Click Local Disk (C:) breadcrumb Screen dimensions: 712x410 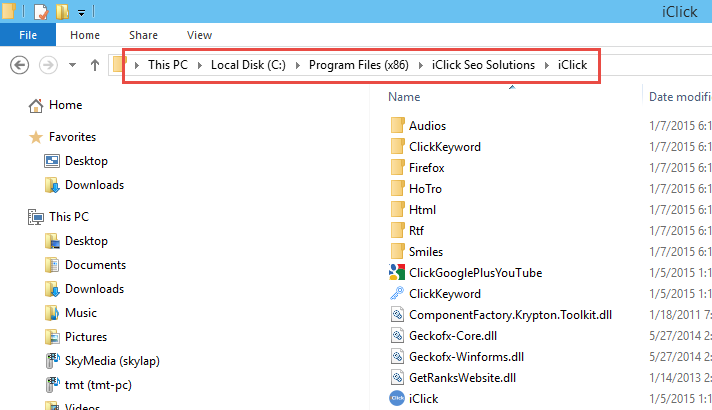coord(248,65)
